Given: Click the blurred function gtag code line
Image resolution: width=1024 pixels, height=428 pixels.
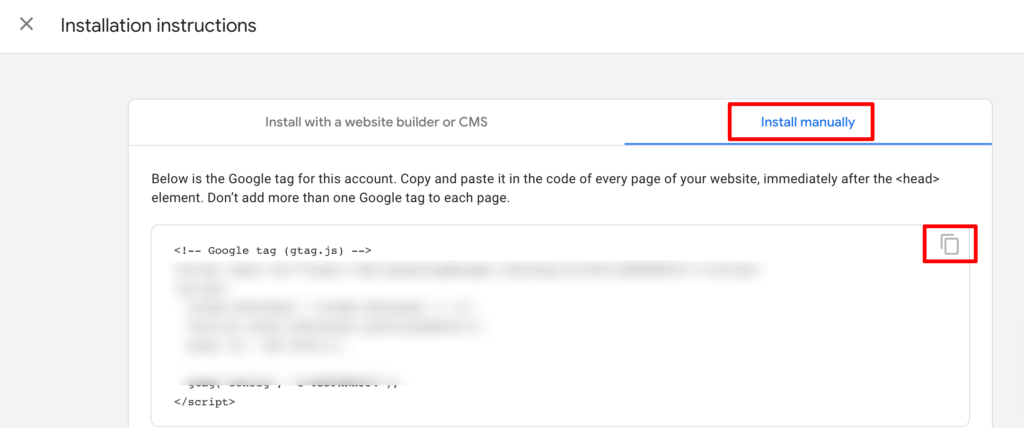Looking at the screenshot, I should click(332, 326).
